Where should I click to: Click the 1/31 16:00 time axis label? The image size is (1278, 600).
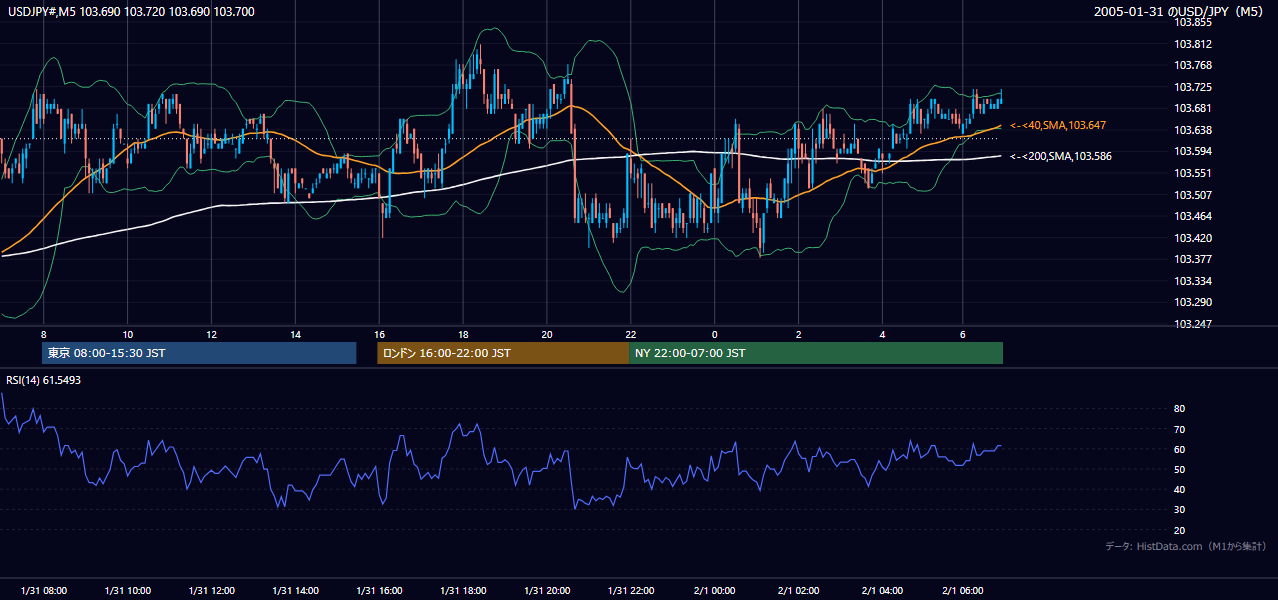(379, 590)
